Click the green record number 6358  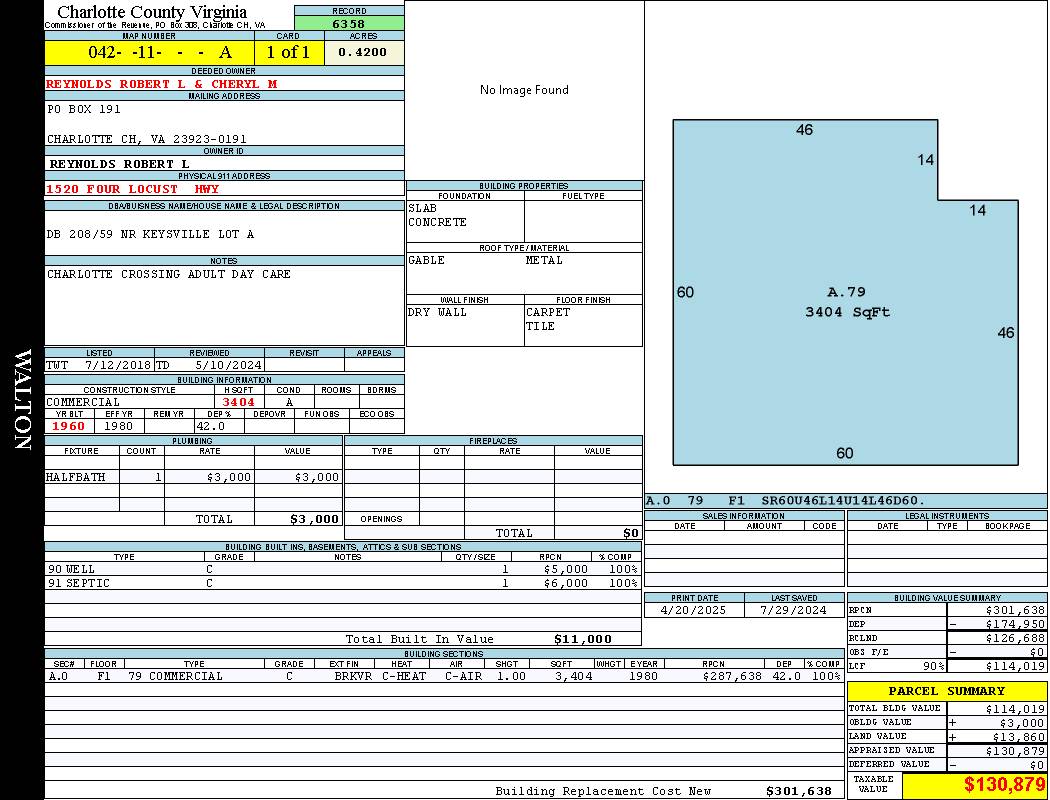349,23
